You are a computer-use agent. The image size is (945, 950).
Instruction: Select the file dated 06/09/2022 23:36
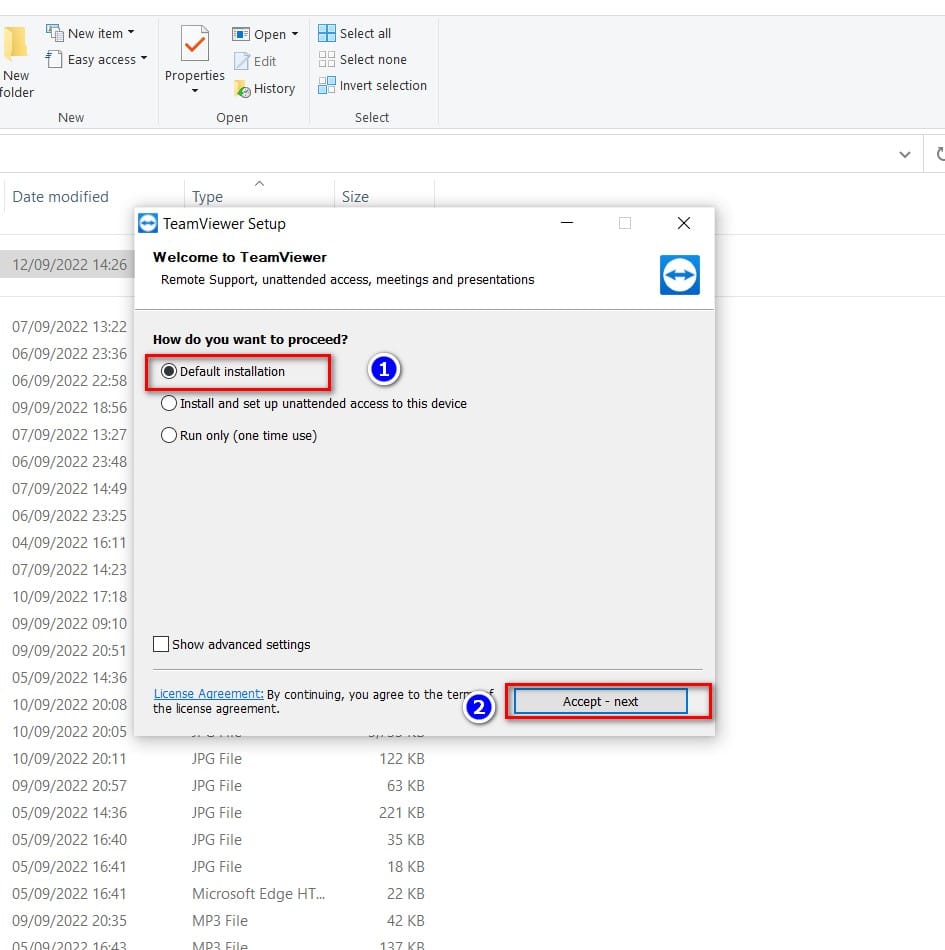point(70,354)
